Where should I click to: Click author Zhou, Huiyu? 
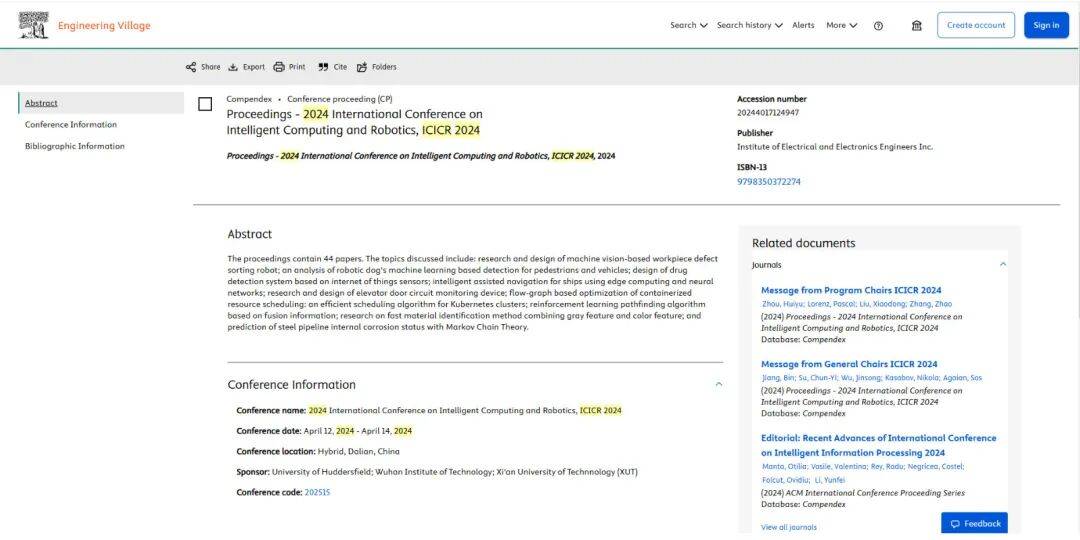click(780, 304)
